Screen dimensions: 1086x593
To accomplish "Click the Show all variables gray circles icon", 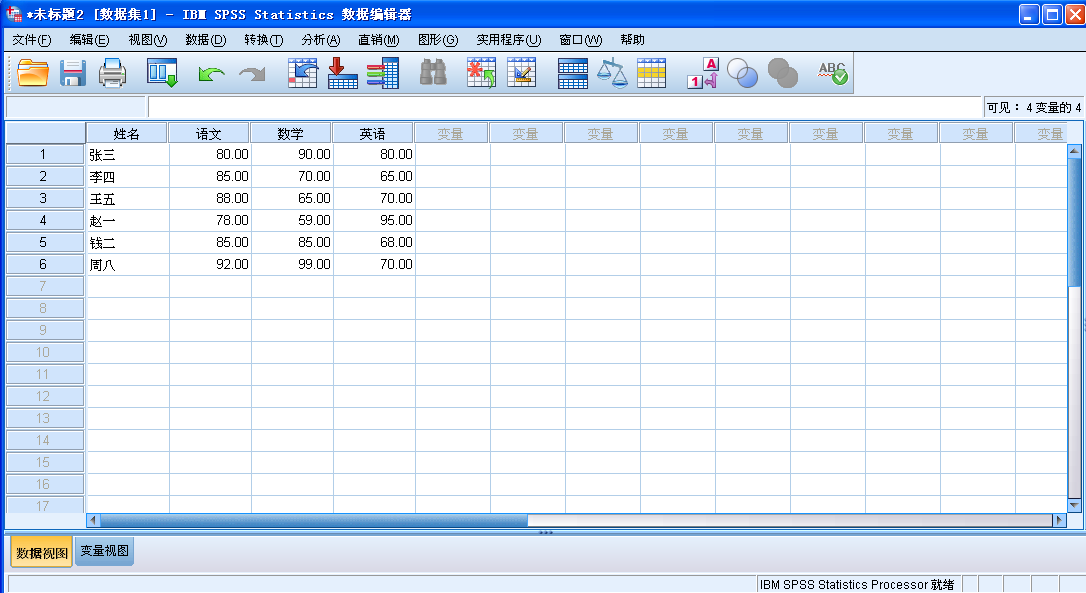I will pos(783,73).
